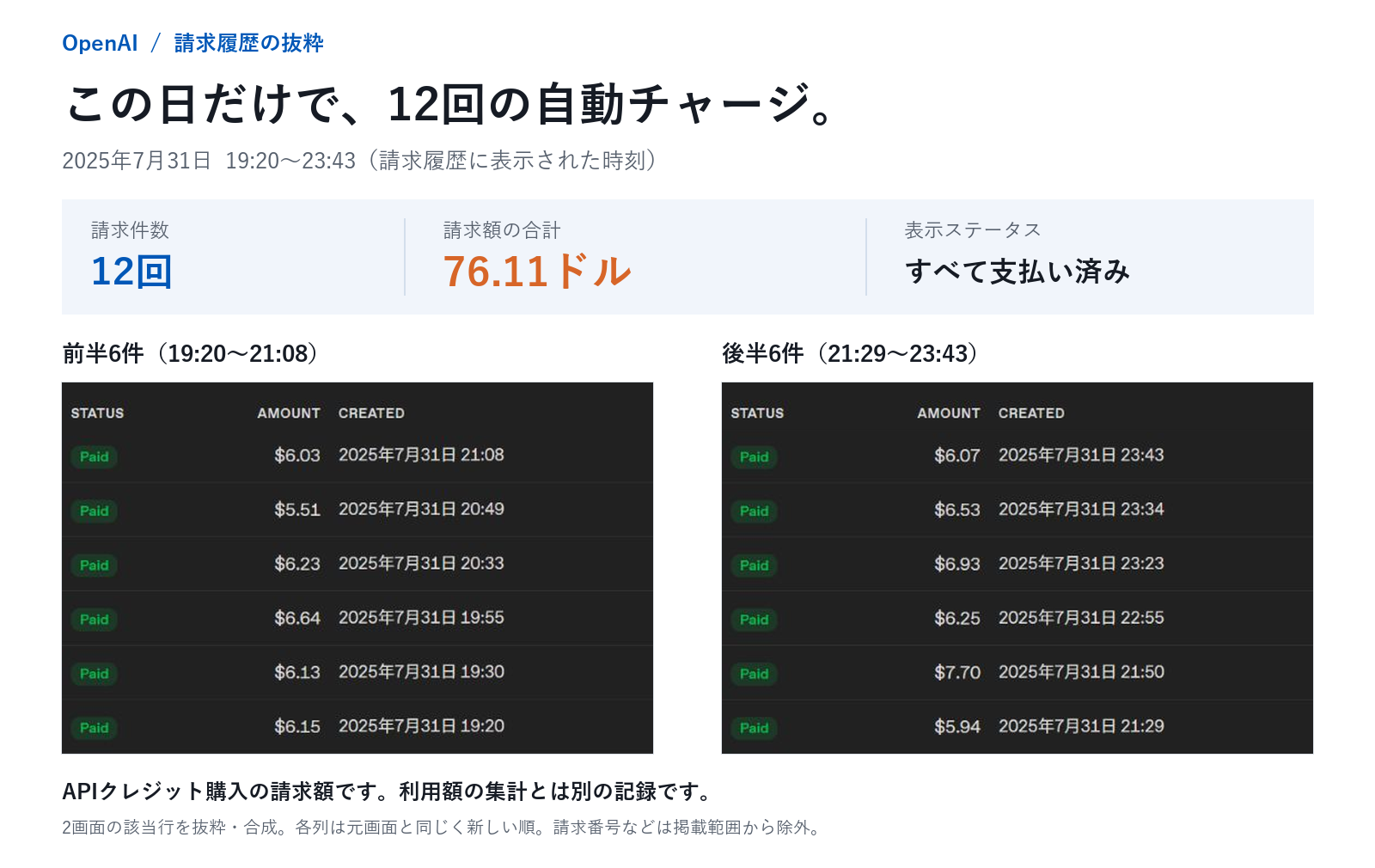Click the date 2025年7月31日 23:34

pyautogui.click(x=1081, y=509)
